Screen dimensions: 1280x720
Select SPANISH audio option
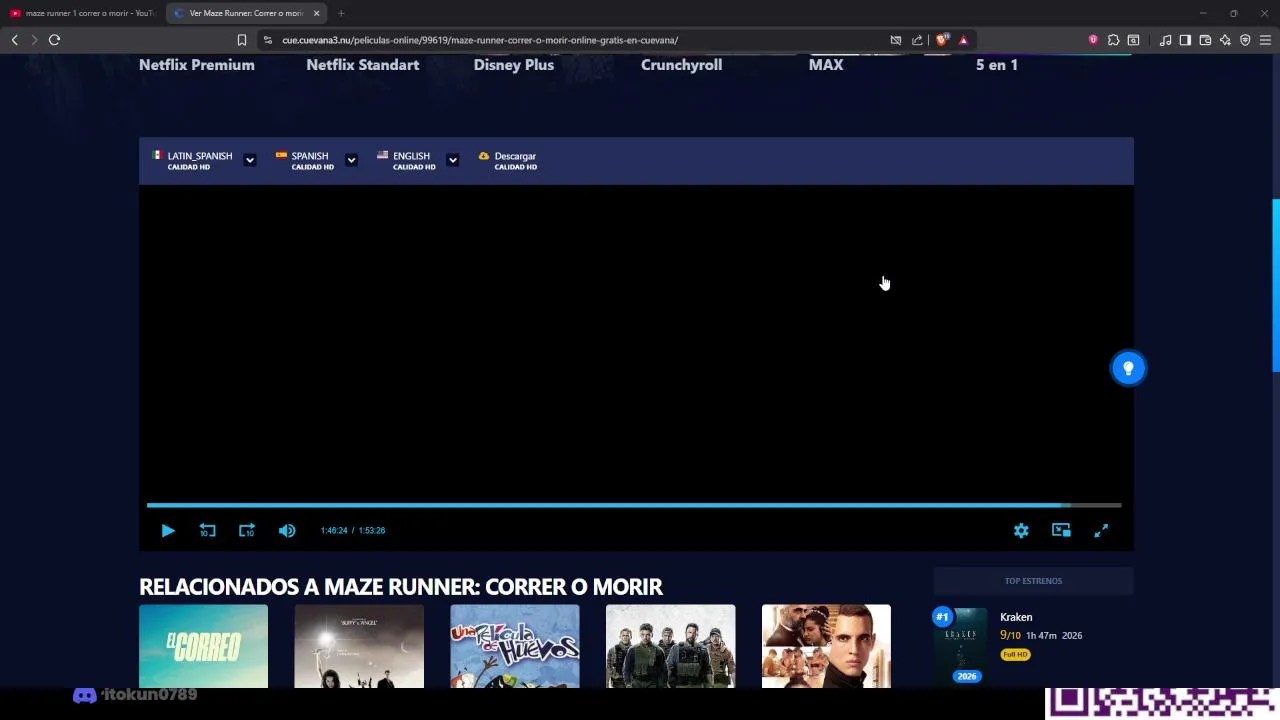[x=304, y=160]
